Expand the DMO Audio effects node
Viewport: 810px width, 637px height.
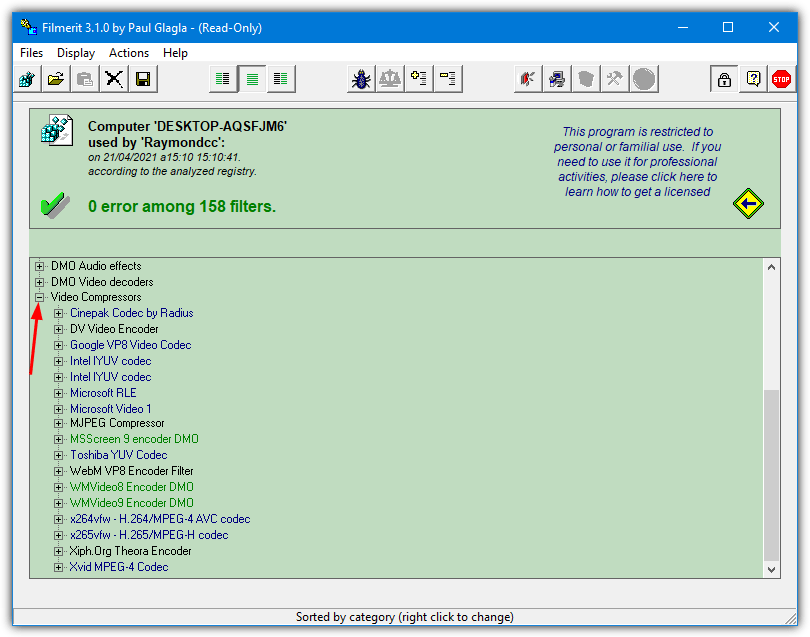coord(39,266)
